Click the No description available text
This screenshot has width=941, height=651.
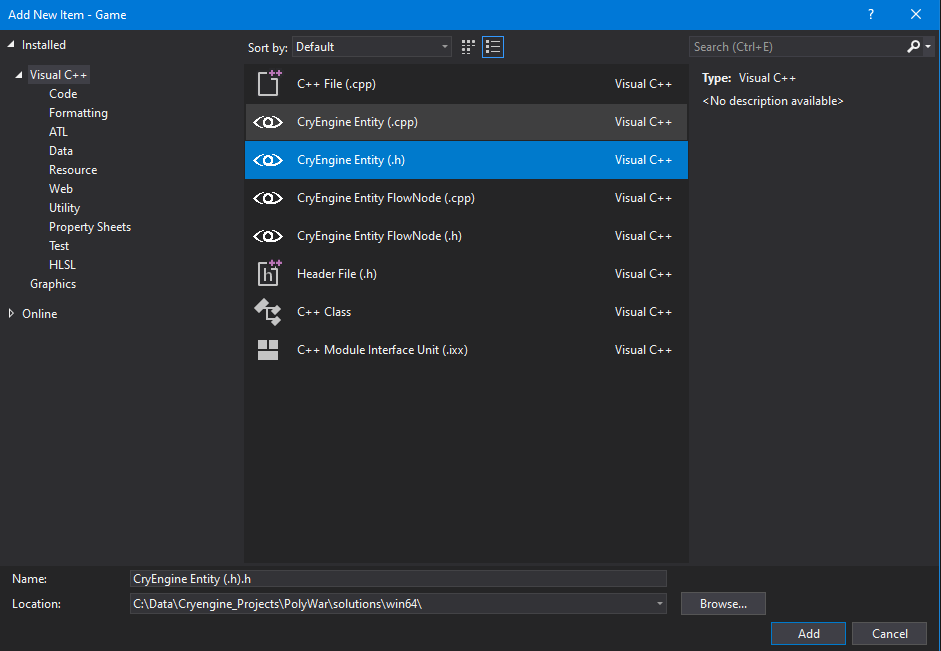click(773, 101)
